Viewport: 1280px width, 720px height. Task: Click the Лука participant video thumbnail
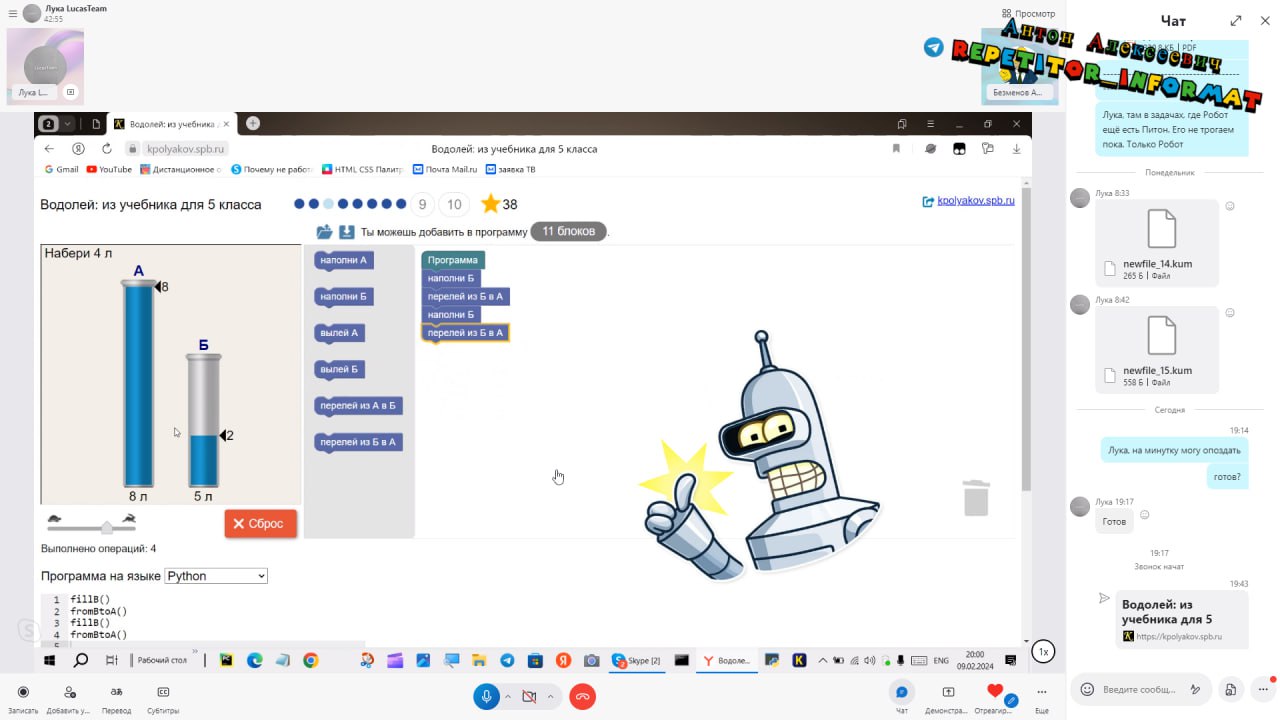(x=45, y=66)
